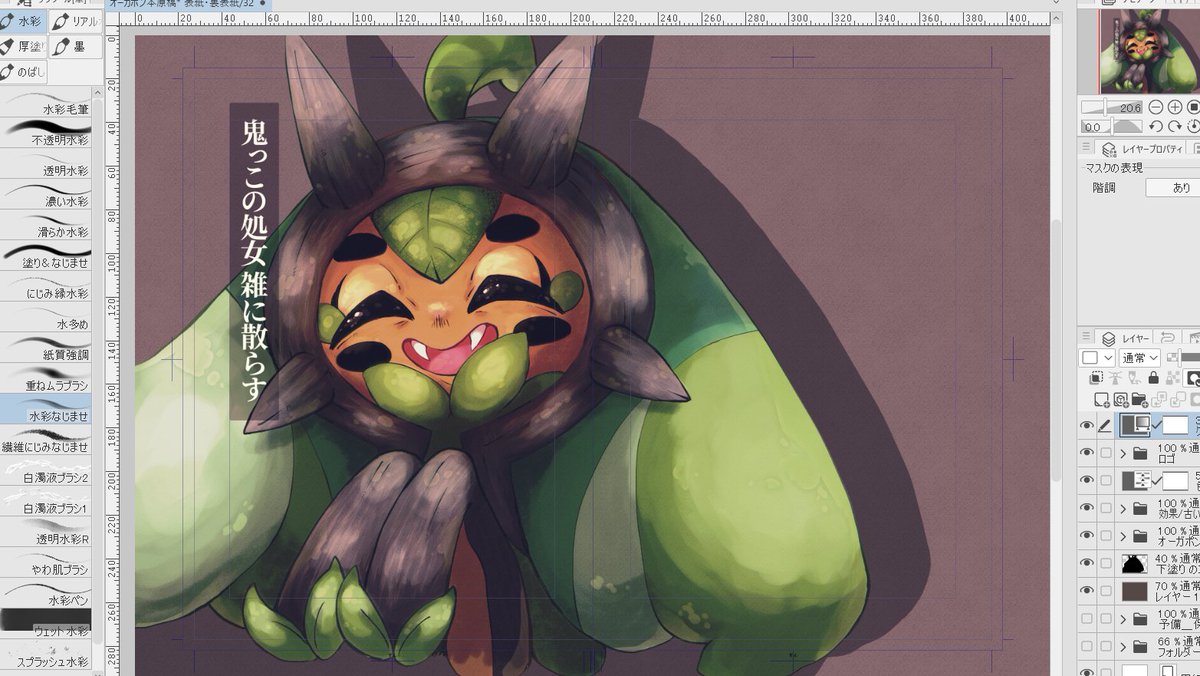Image resolution: width=1200 pixels, height=676 pixels.
Task: Pick the スプラッシュ水彩 brush
Action: point(46,656)
